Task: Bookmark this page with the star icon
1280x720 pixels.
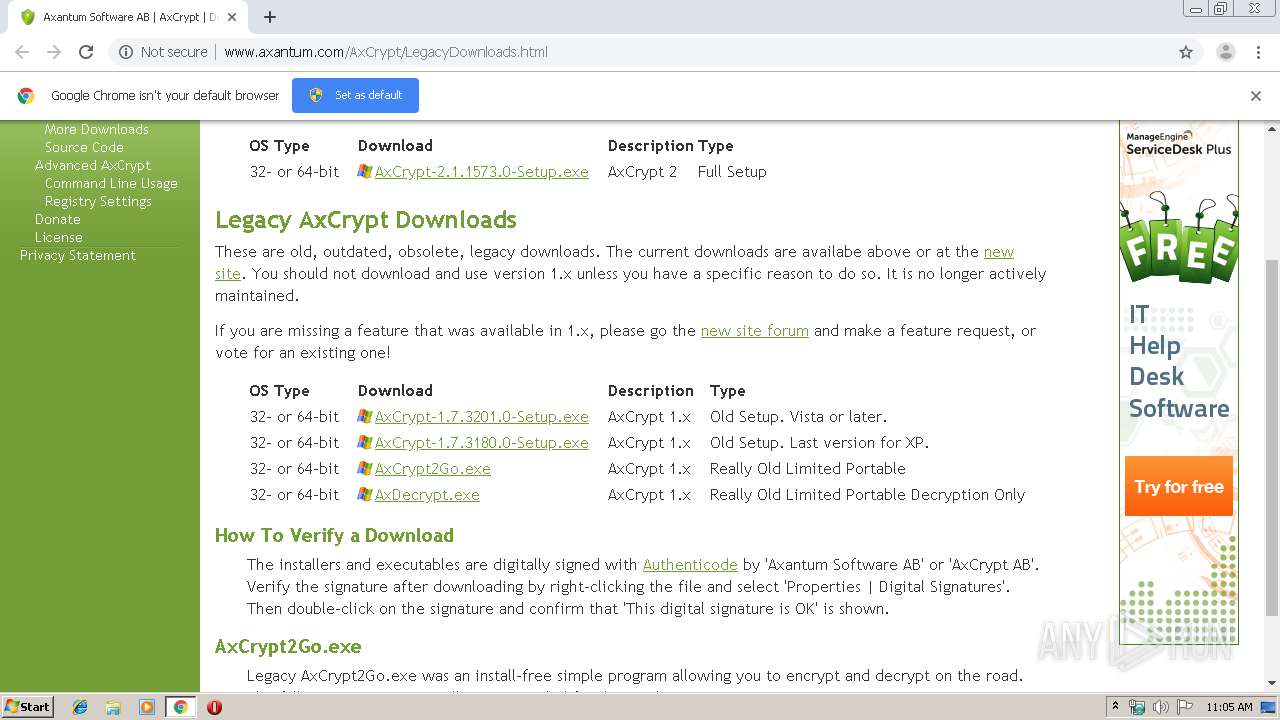Action: pyautogui.click(x=1186, y=52)
